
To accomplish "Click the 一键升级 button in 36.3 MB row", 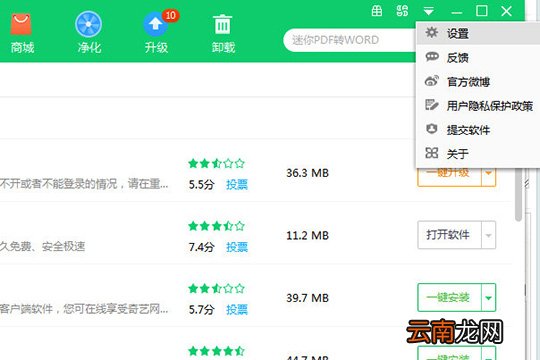I will pos(449,176).
